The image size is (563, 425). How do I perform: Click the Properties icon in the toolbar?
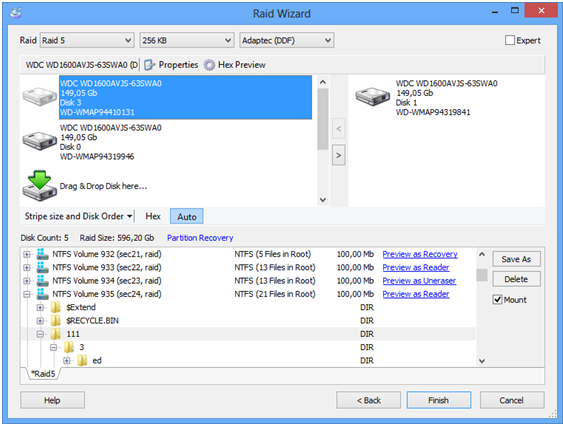[149, 65]
